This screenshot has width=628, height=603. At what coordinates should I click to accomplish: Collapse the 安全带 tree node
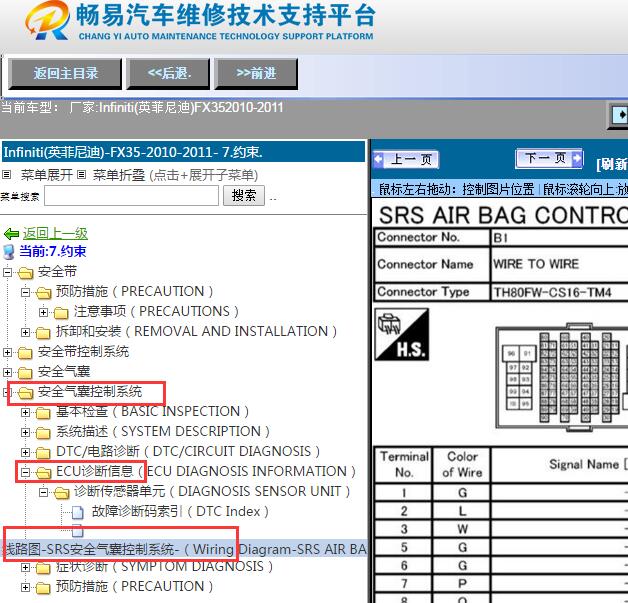7,272
